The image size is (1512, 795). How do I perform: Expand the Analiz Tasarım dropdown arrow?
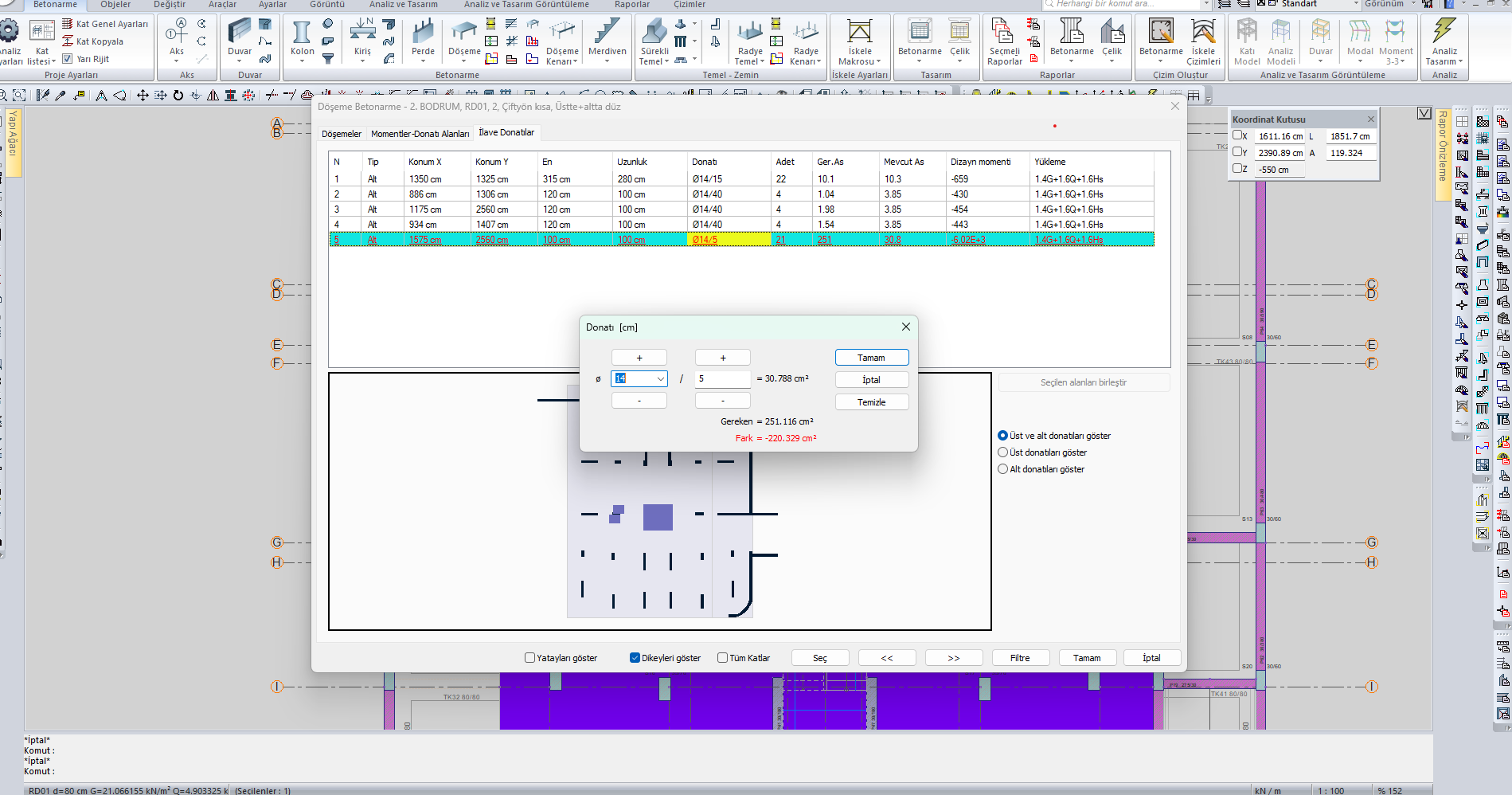tap(1460, 61)
